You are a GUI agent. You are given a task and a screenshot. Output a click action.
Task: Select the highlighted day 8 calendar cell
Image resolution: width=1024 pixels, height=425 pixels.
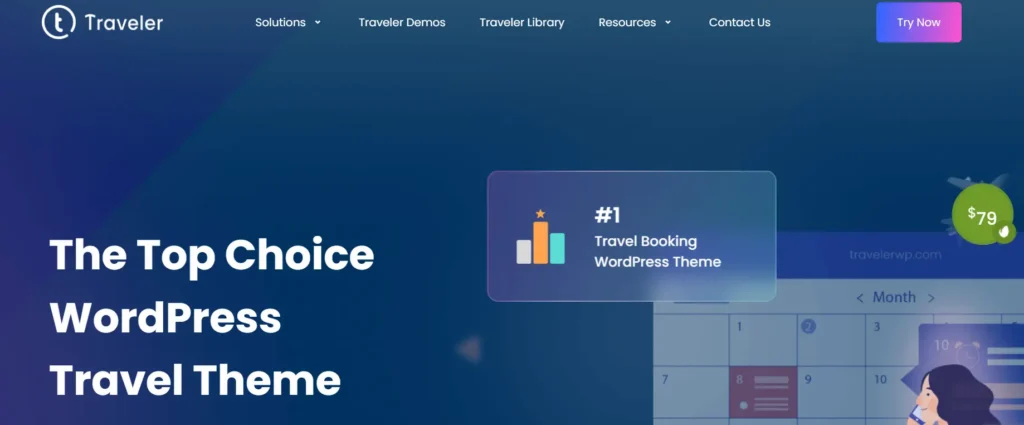(x=763, y=391)
